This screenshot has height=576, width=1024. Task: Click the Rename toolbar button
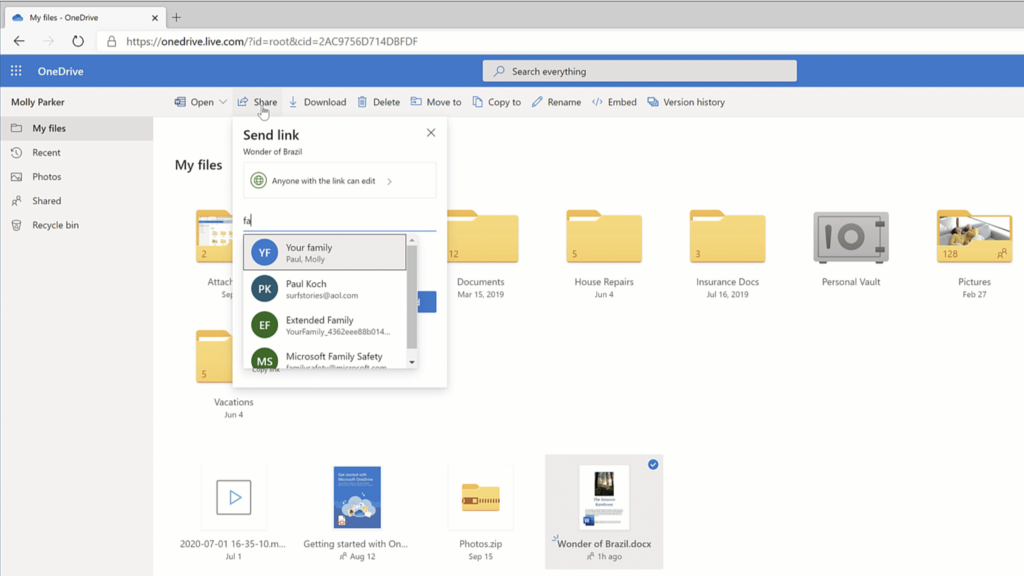(556, 102)
